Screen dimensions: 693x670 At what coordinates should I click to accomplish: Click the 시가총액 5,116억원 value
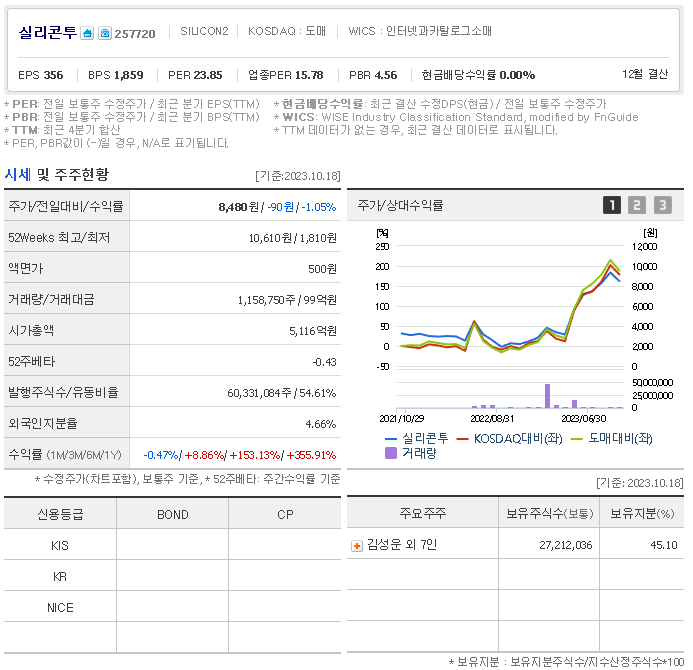(x=313, y=331)
